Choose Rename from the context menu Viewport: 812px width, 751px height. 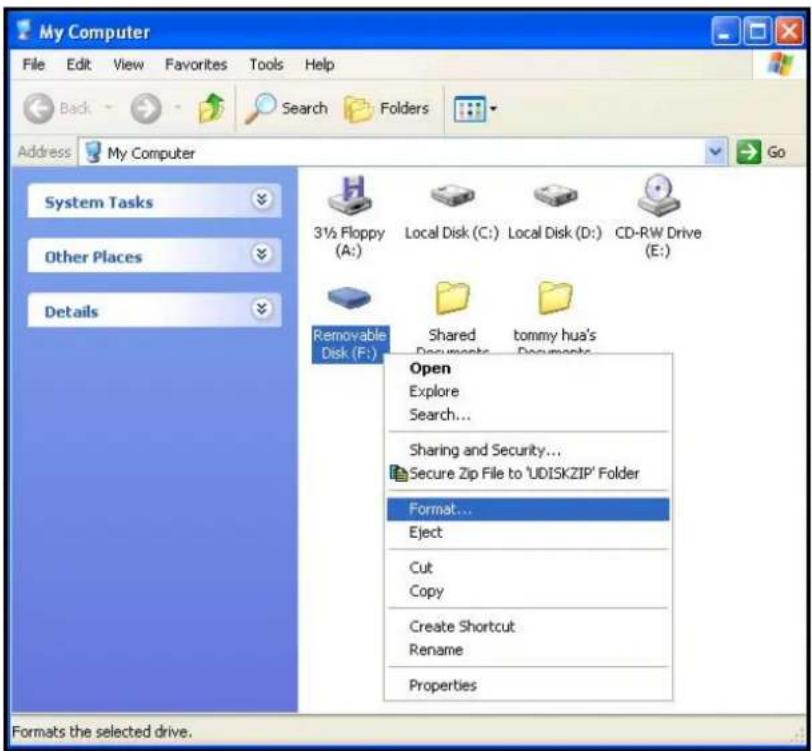pos(528,649)
